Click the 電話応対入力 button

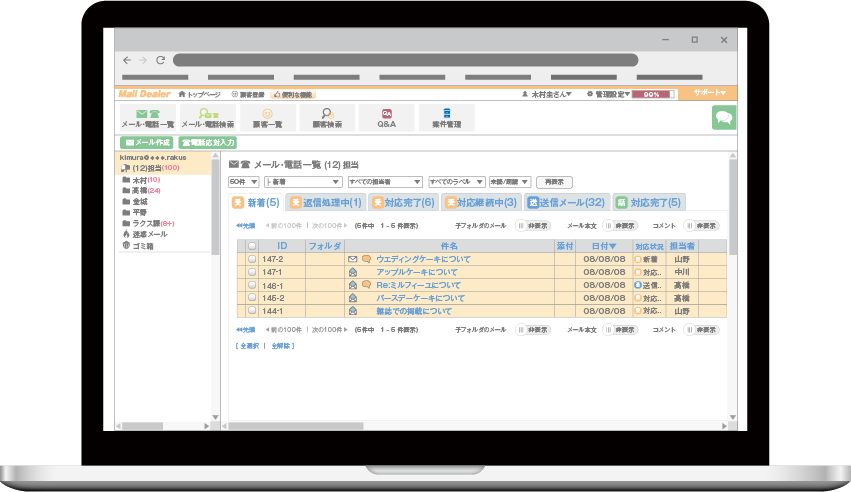(207, 143)
